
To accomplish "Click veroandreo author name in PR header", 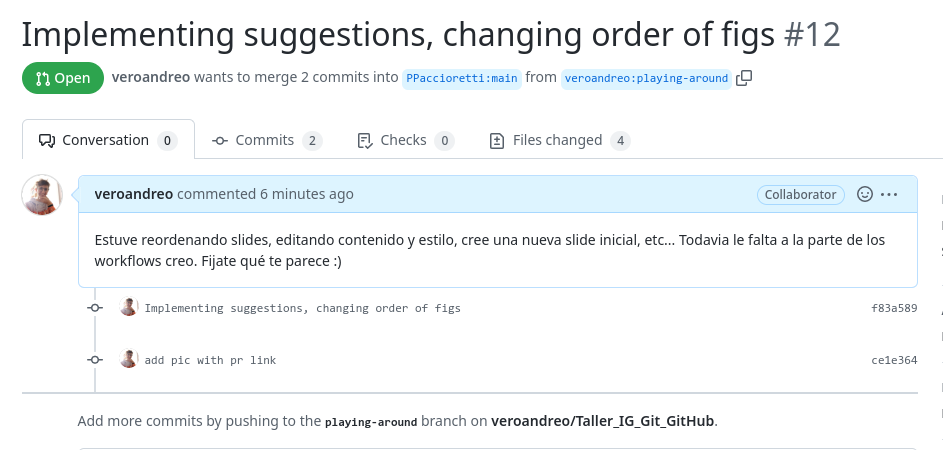I will coord(151,77).
